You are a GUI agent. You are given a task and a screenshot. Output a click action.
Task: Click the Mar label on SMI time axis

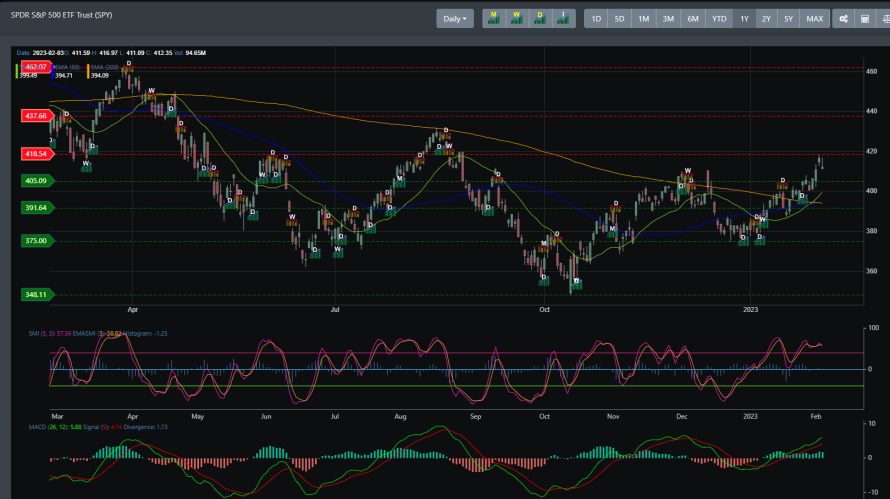tap(57, 417)
